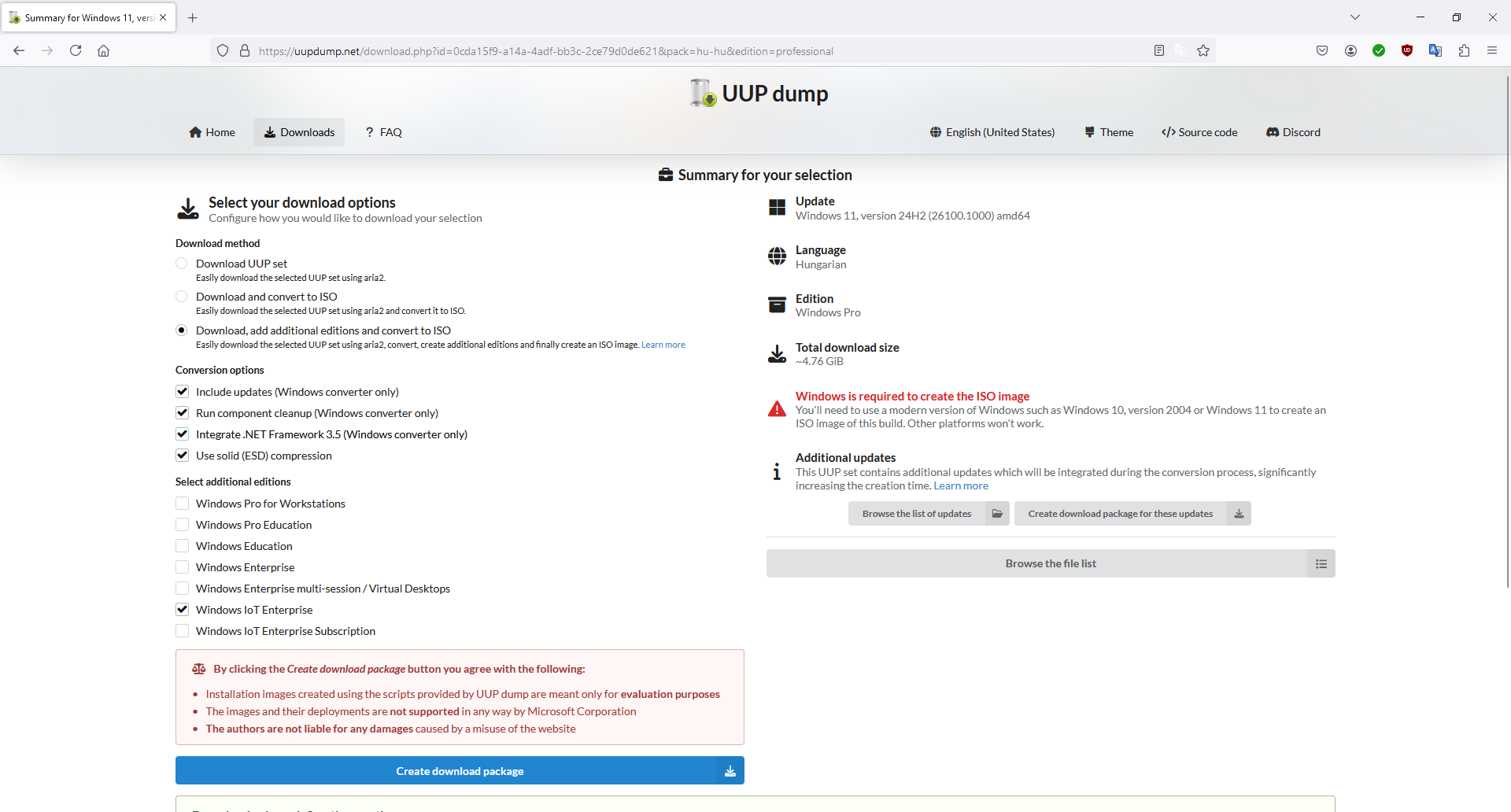Uncheck Use solid (ESD) compression

click(x=182, y=456)
